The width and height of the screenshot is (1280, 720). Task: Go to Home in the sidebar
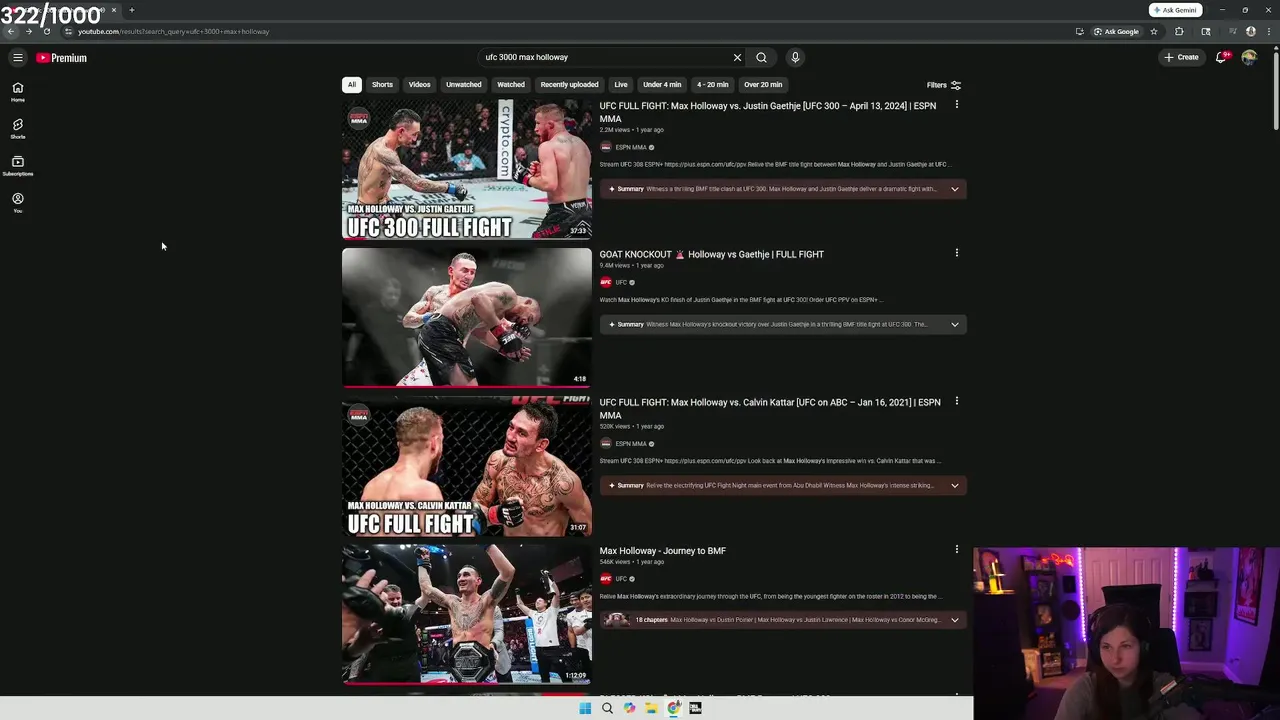[18, 92]
